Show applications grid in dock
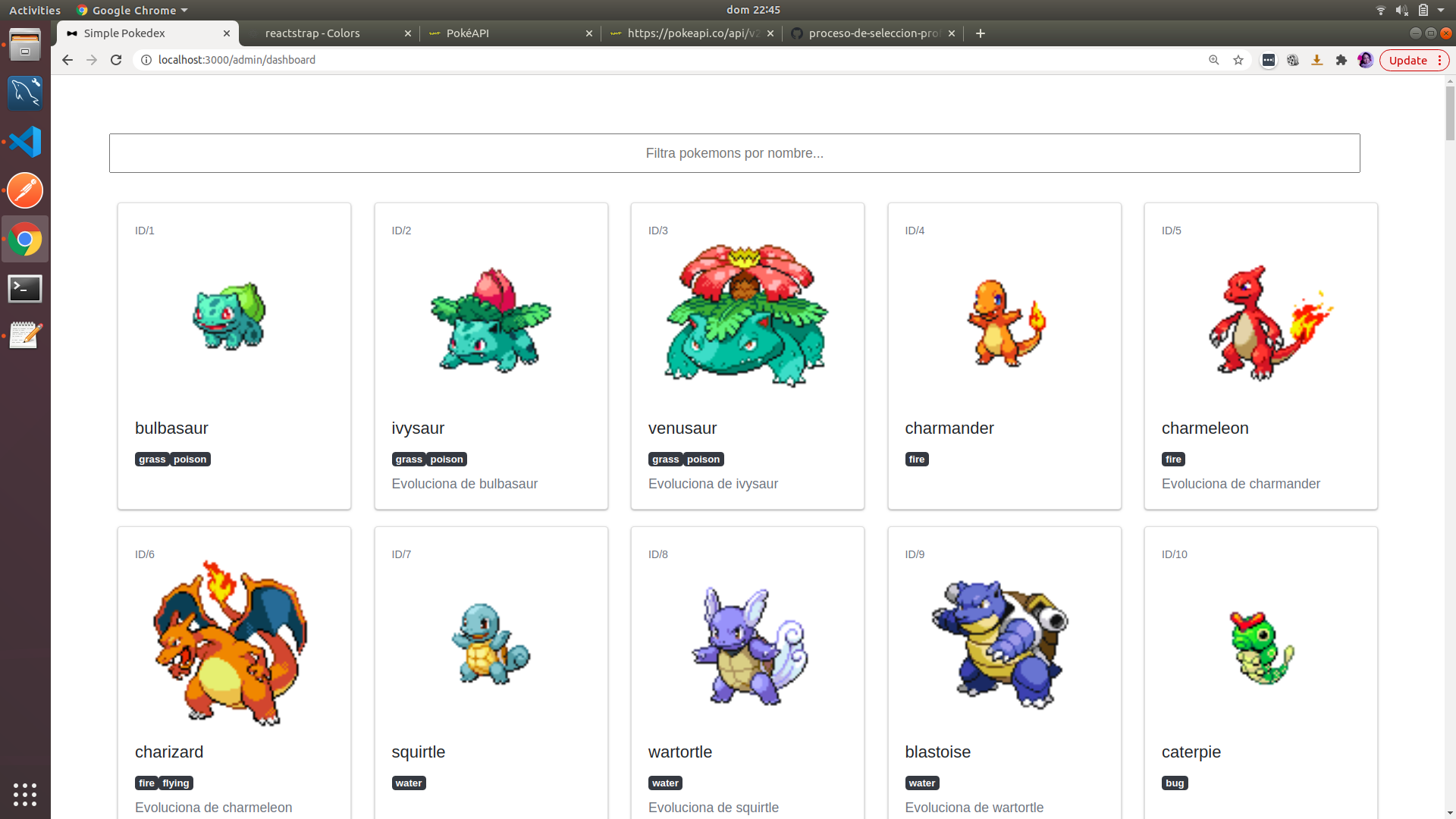 click(x=25, y=794)
